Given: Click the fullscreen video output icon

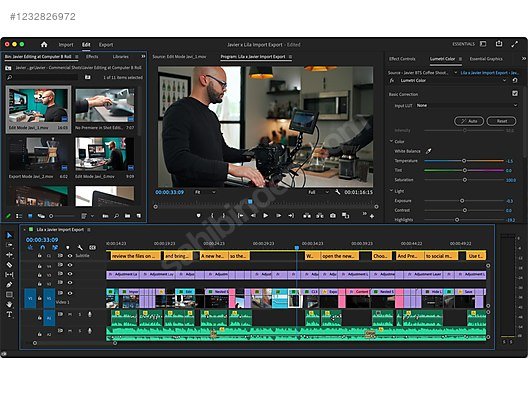Looking at the screenshot, I should coord(515,44).
